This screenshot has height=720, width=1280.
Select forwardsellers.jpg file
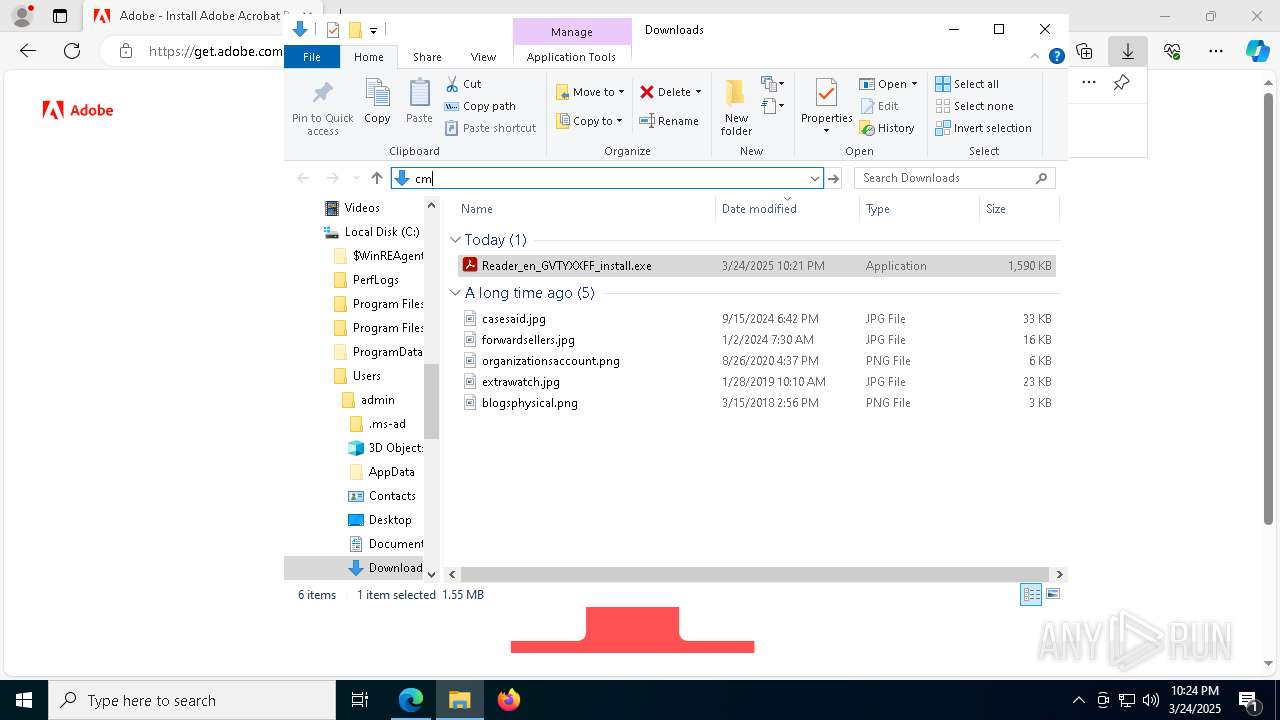(x=756, y=340)
